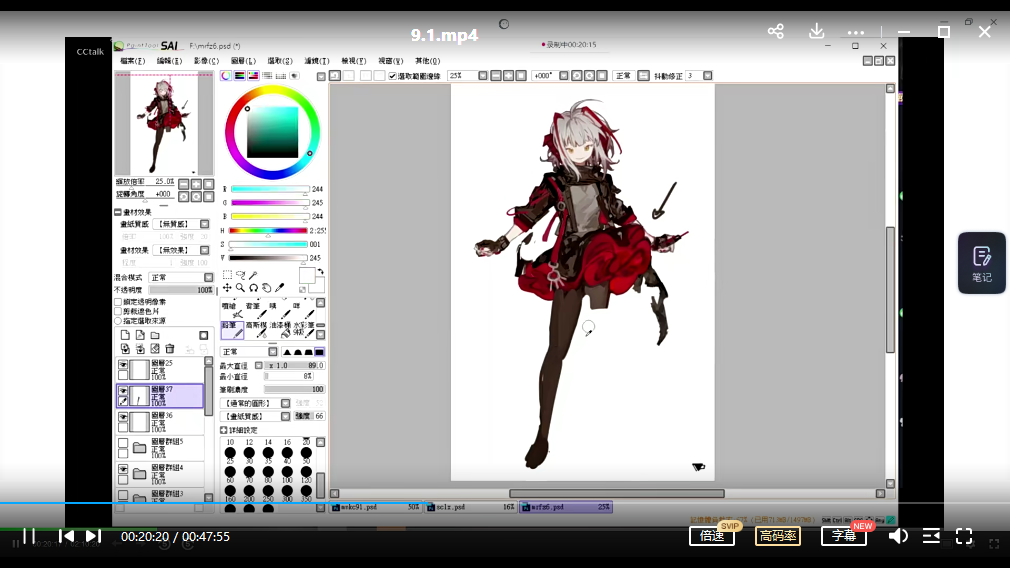This screenshot has width=1010, height=568.
Task: Select the move layer tool
Action: tap(227, 288)
